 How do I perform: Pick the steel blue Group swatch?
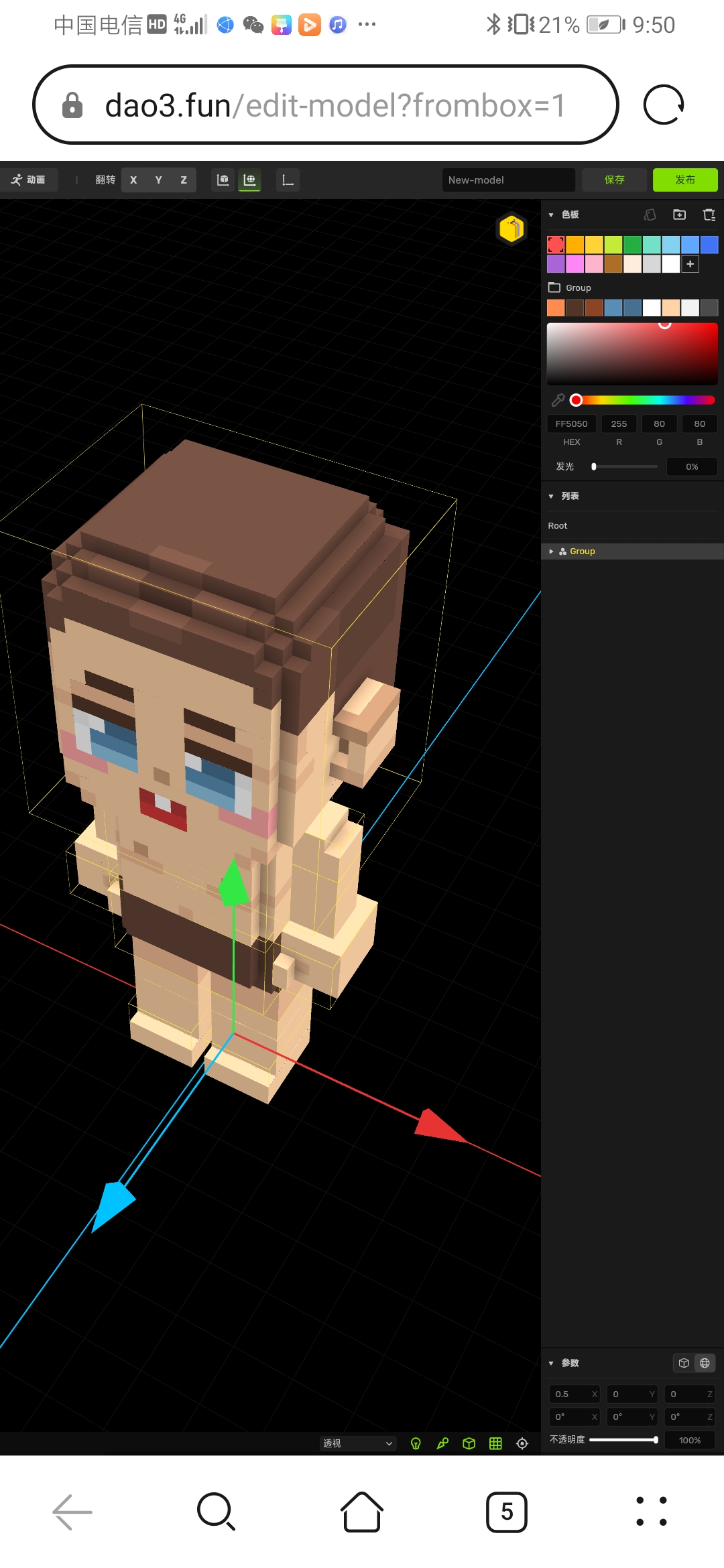613,308
